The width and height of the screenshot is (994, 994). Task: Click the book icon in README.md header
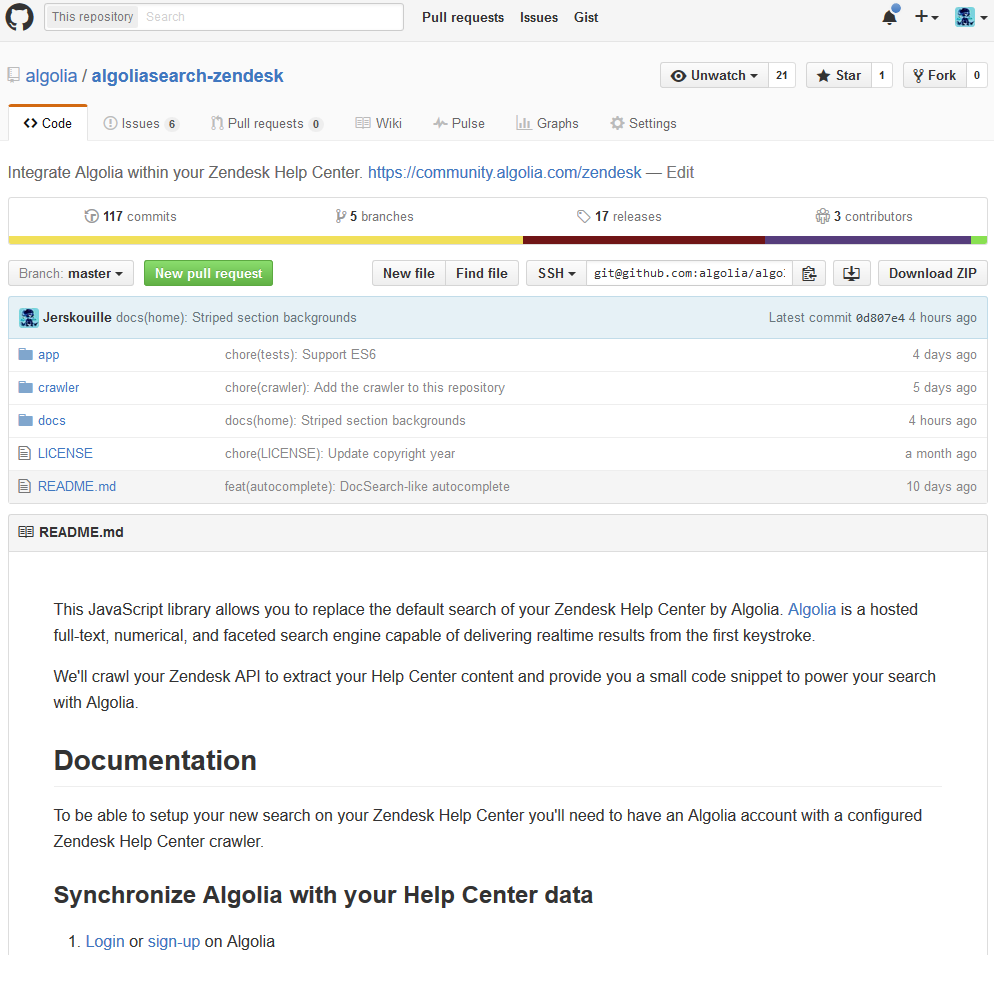click(x=26, y=532)
